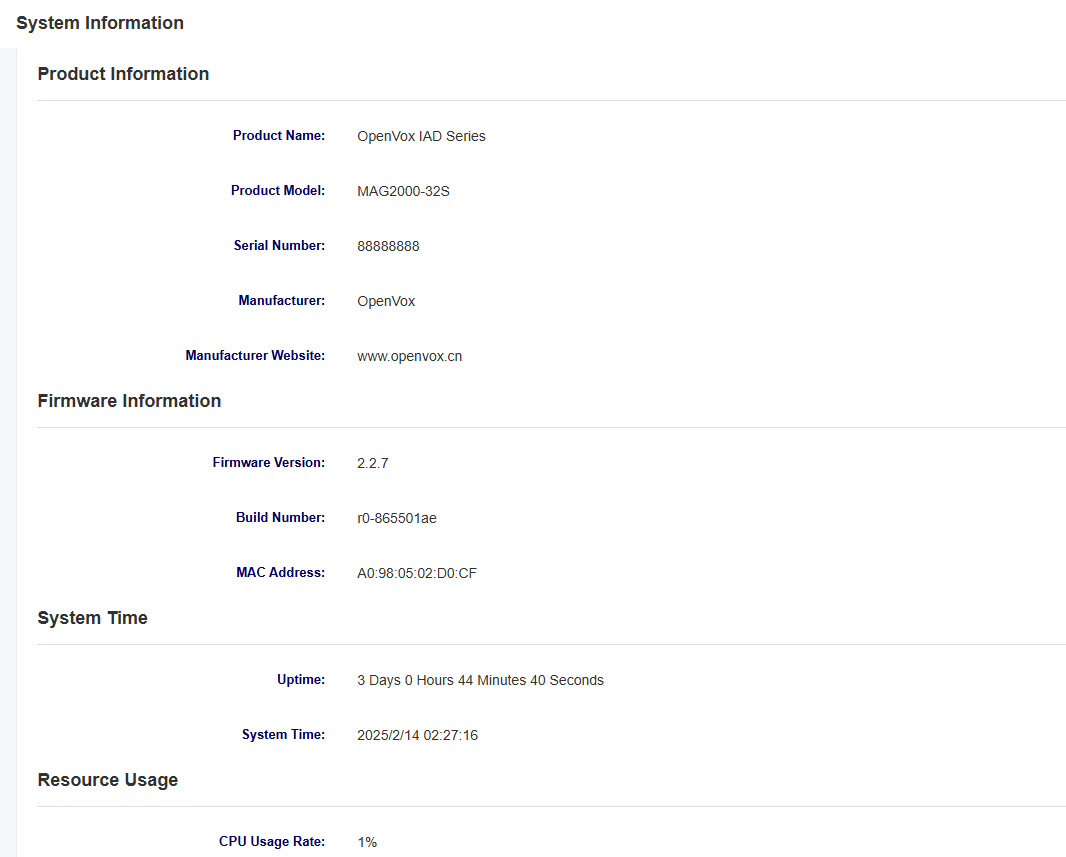Image resolution: width=1066 pixels, height=857 pixels.
Task: Select the timestamp 2025/2/14 02:27:16
Action: (x=417, y=735)
